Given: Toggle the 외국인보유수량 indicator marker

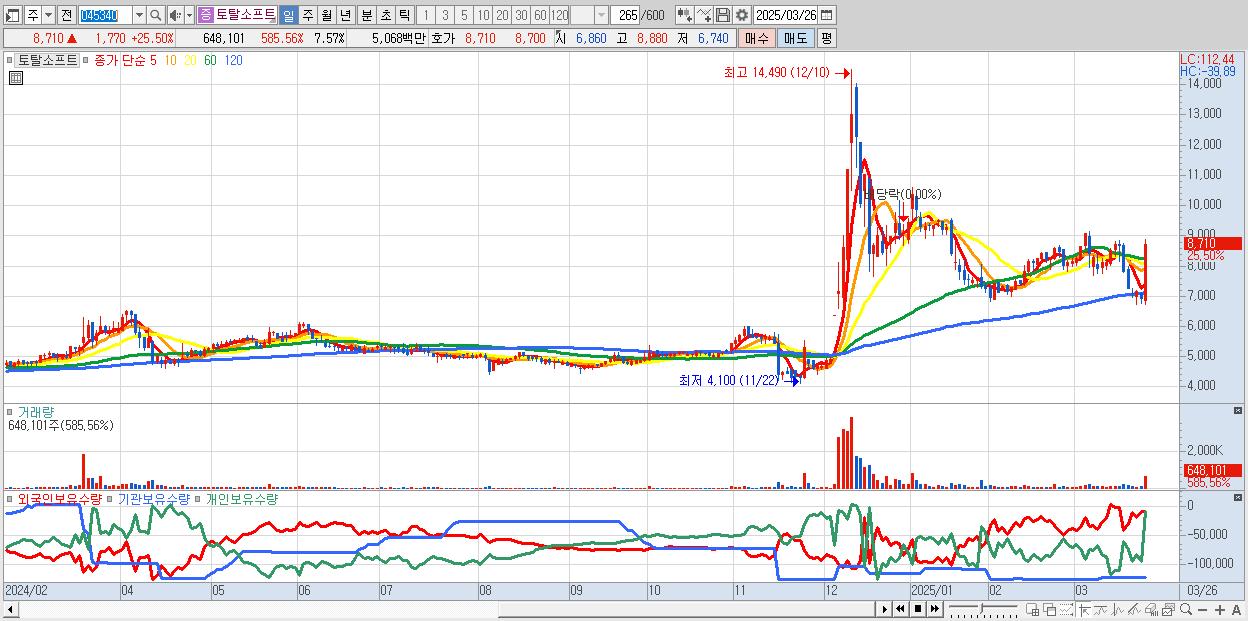Looking at the screenshot, I should coord(12,498).
